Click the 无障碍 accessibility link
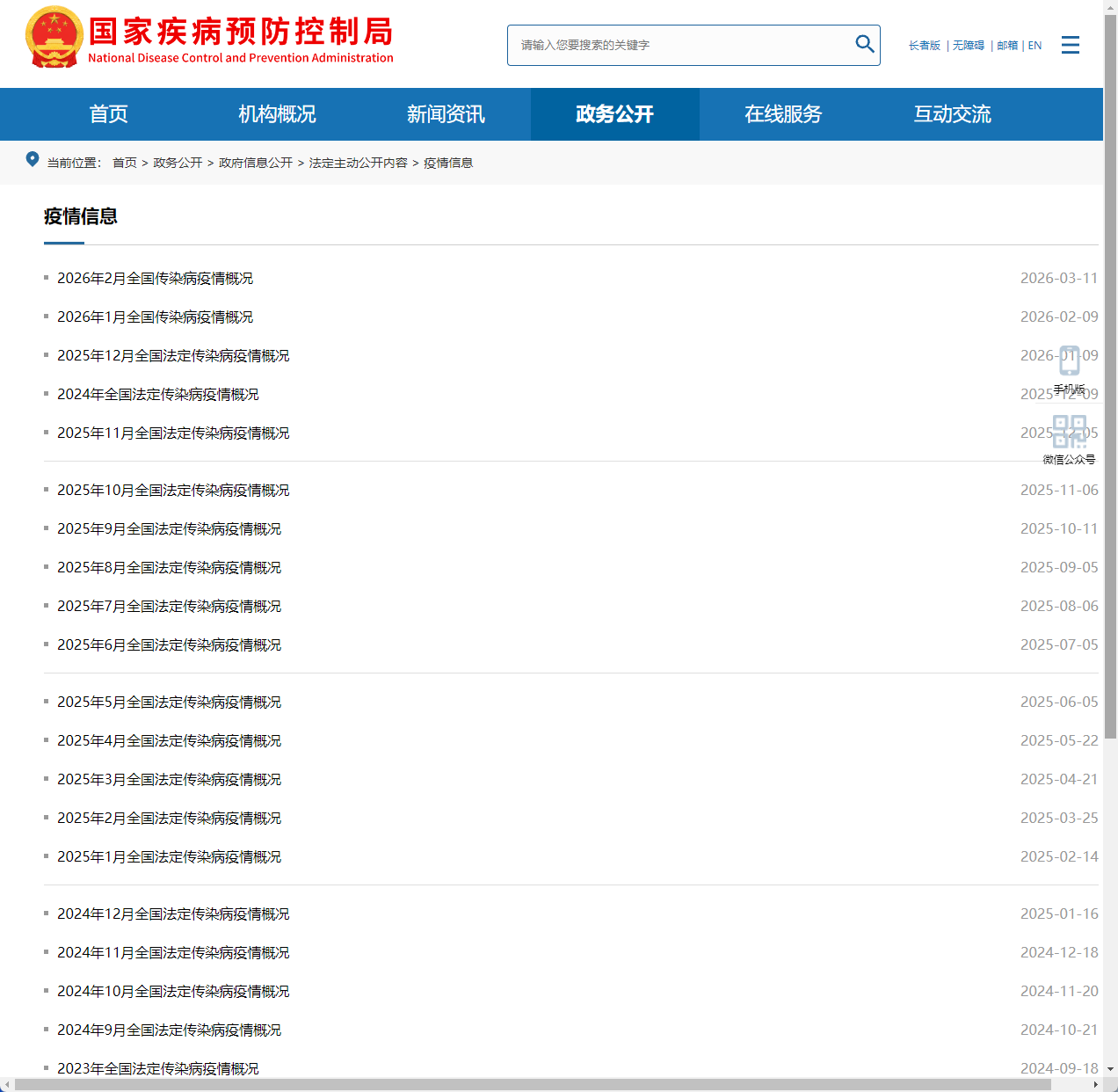Screen dimensions: 1118x1092 pos(969,45)
